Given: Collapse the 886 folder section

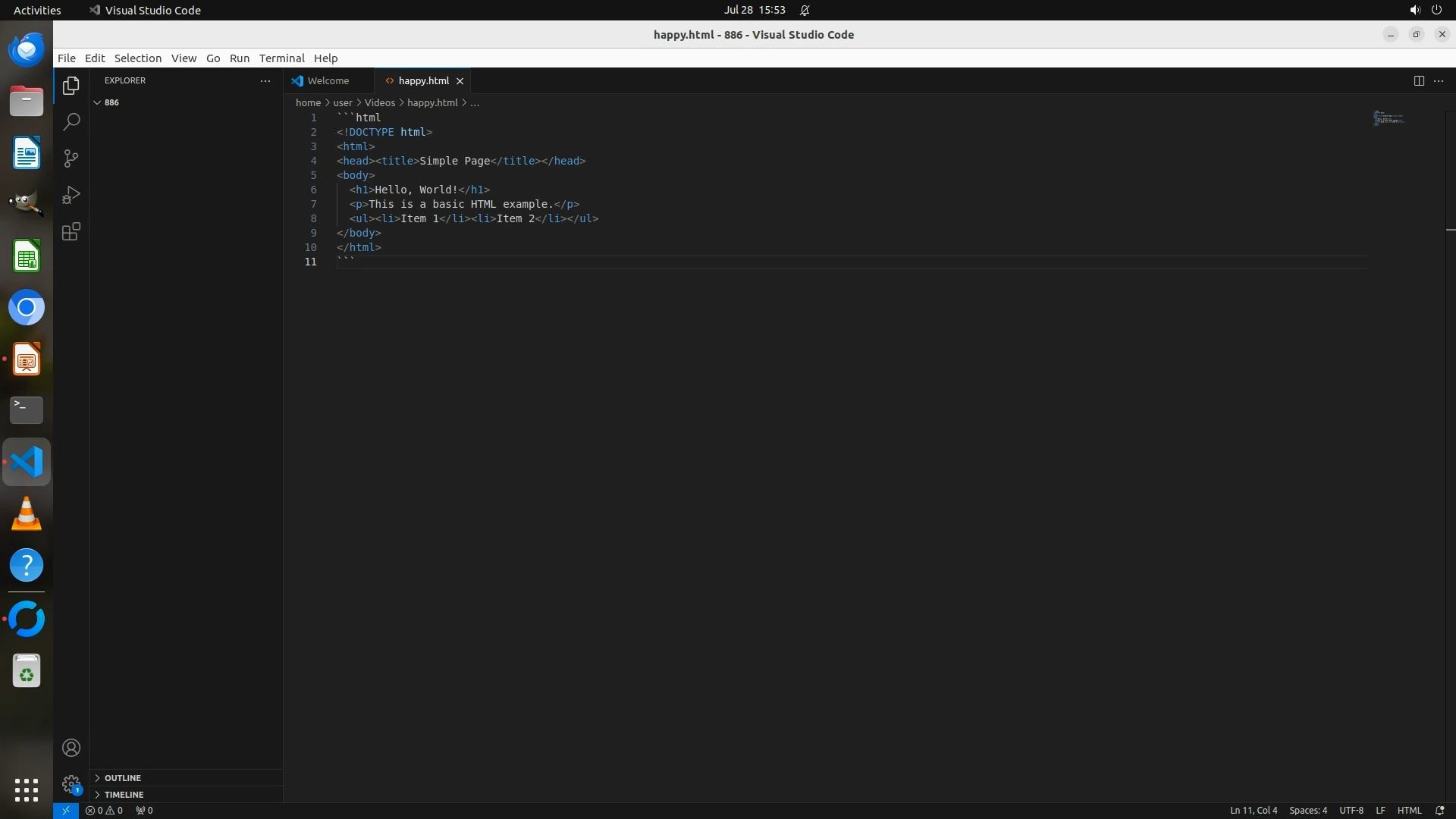Looking at the screenshot, I should point(98,102).
